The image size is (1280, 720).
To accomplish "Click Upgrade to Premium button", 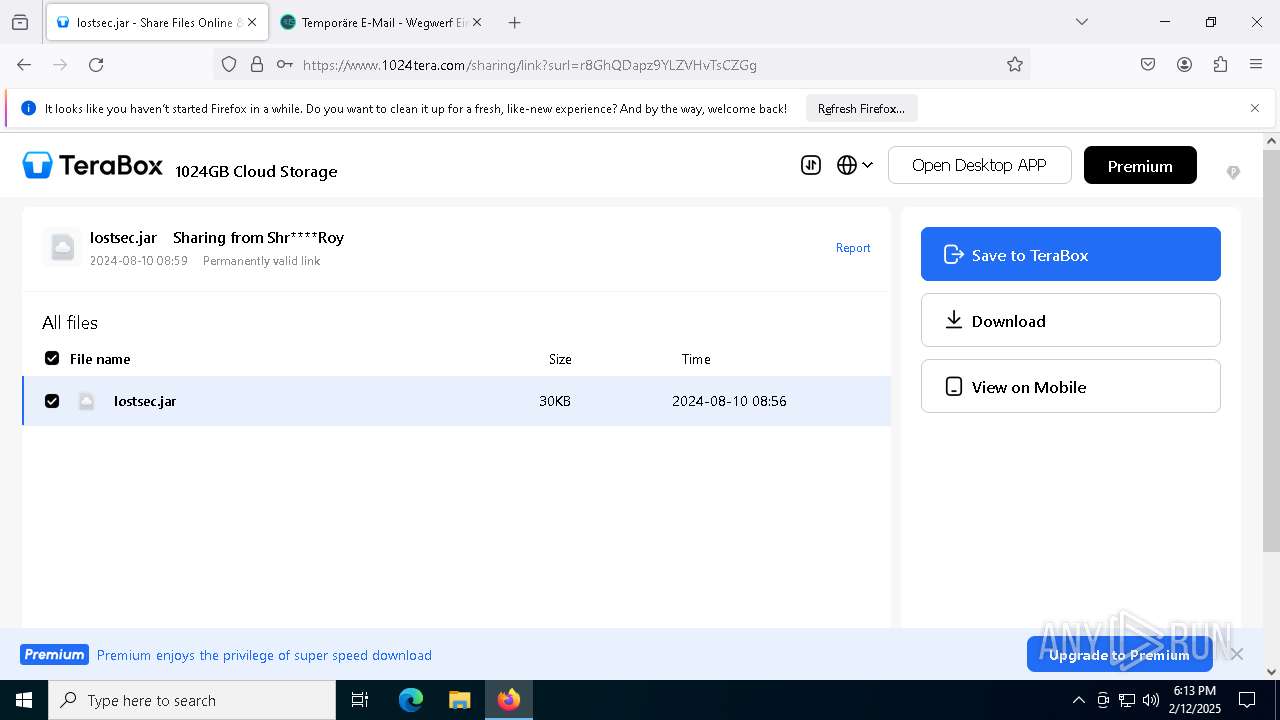I will (1119, 655).
